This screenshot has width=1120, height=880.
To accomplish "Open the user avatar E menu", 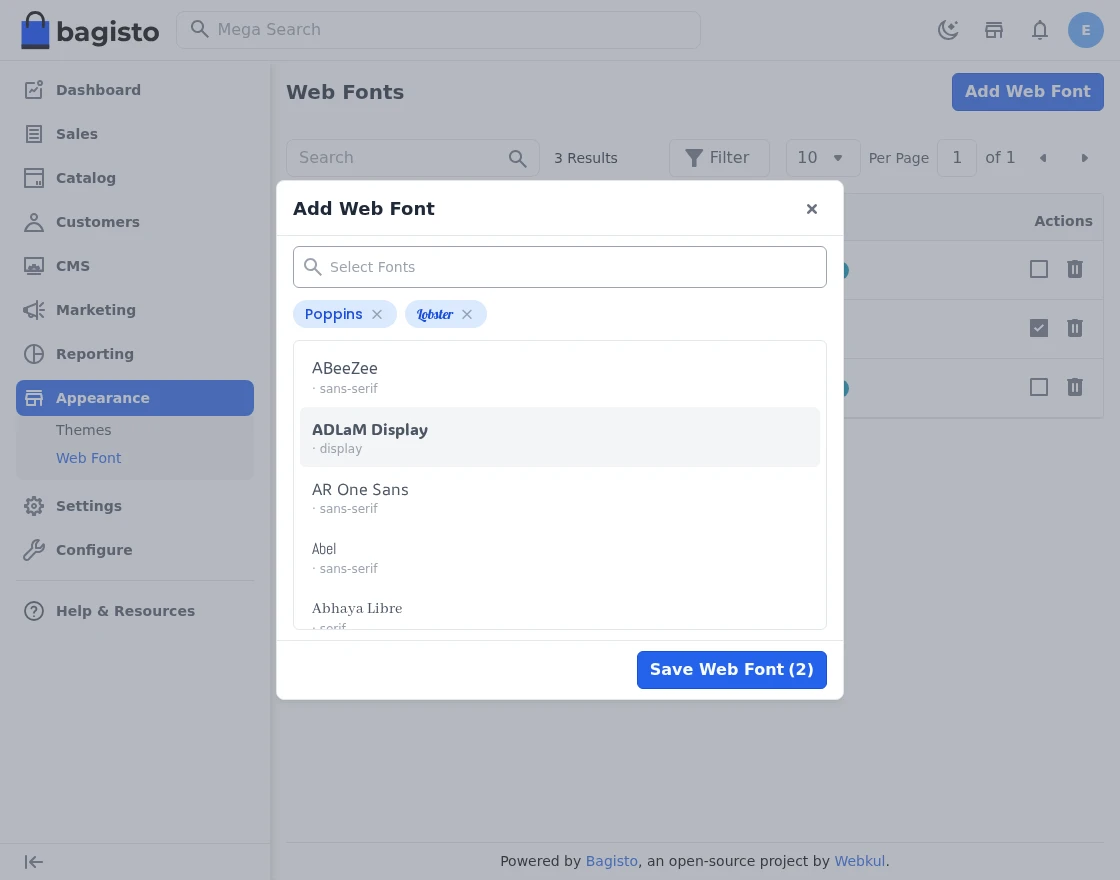I will pos(1085,30).
